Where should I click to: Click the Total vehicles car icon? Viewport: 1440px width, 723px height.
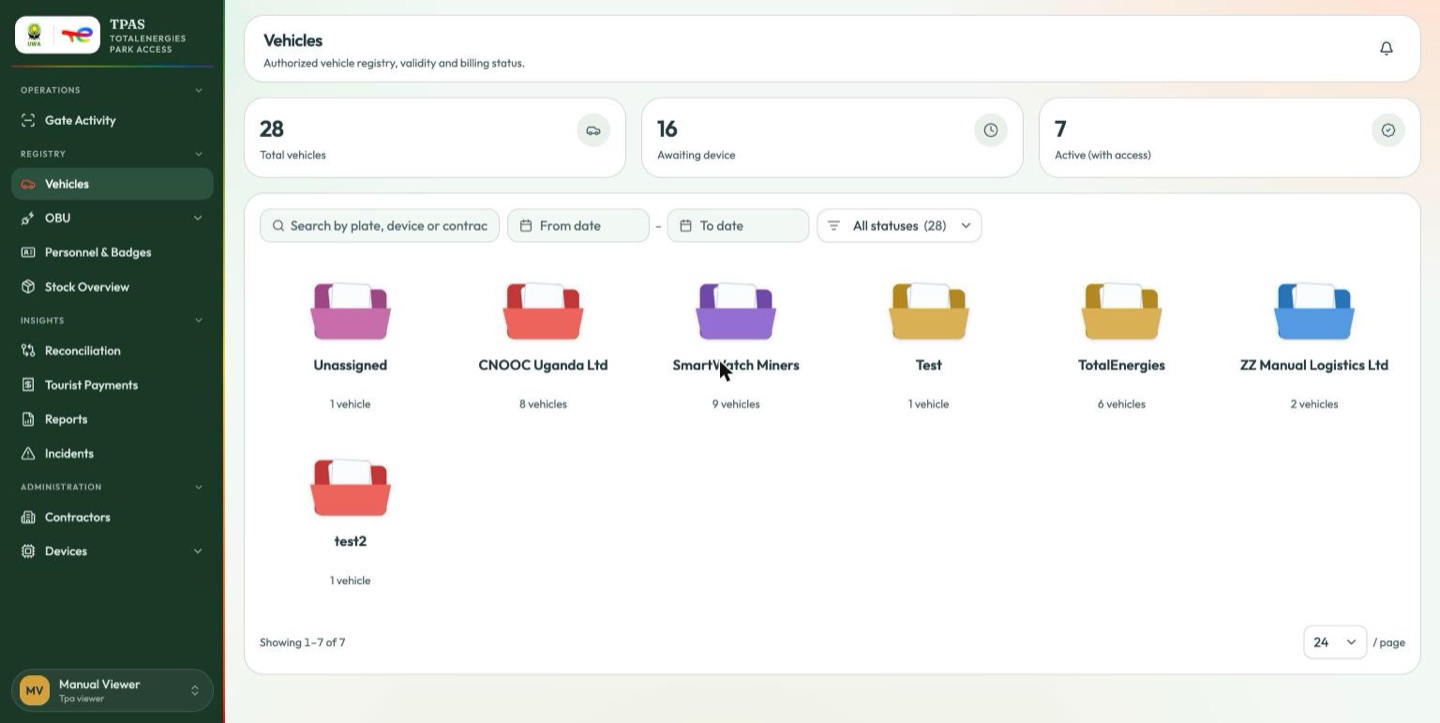(x=593, y=130)
